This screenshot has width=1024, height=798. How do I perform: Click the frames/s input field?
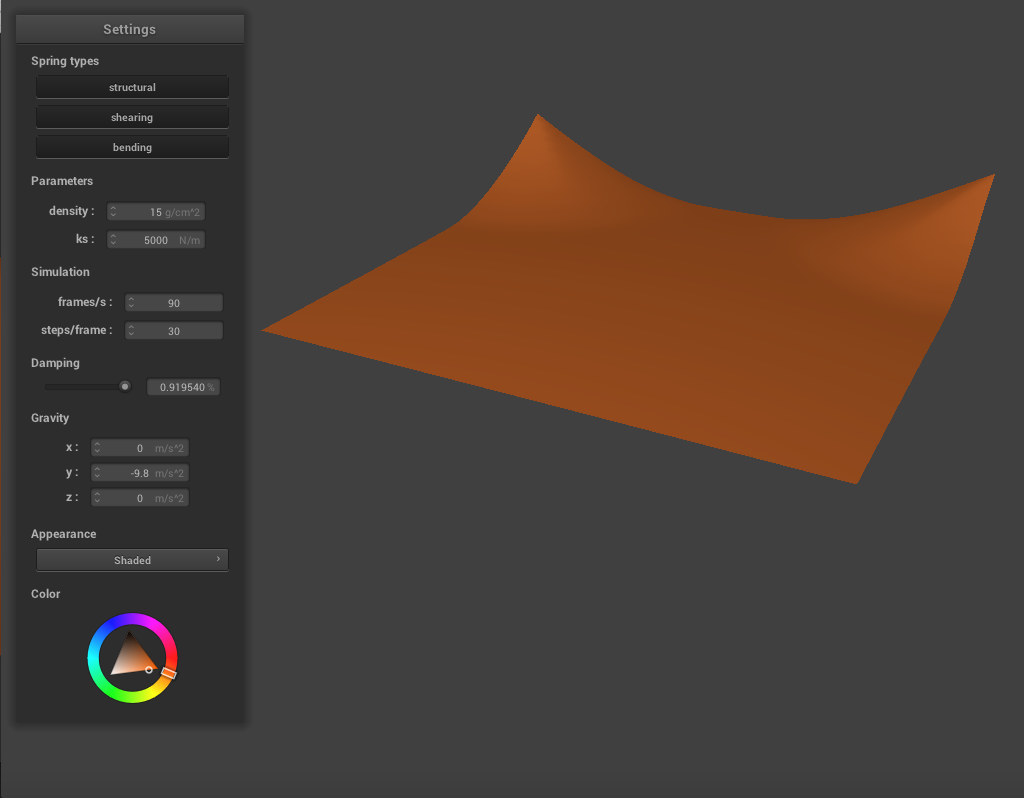[x=178, y=303]
